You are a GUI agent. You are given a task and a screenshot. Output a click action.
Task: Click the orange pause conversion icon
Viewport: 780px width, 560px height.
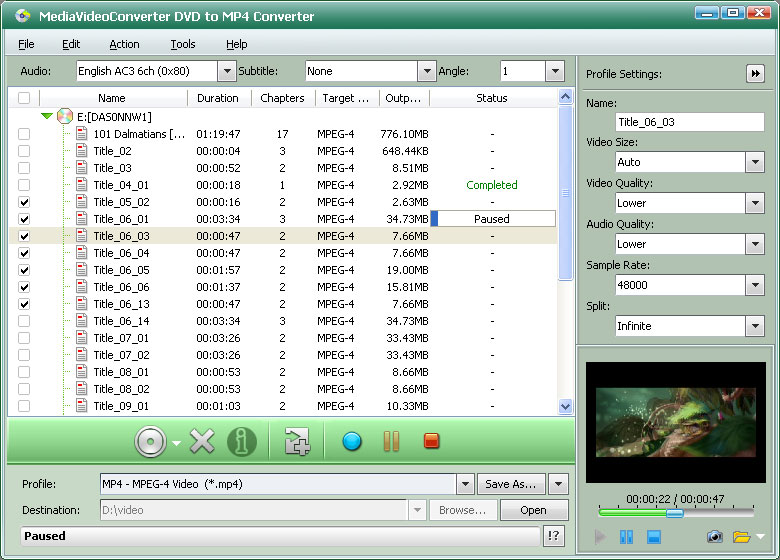(x=392, y=441)
